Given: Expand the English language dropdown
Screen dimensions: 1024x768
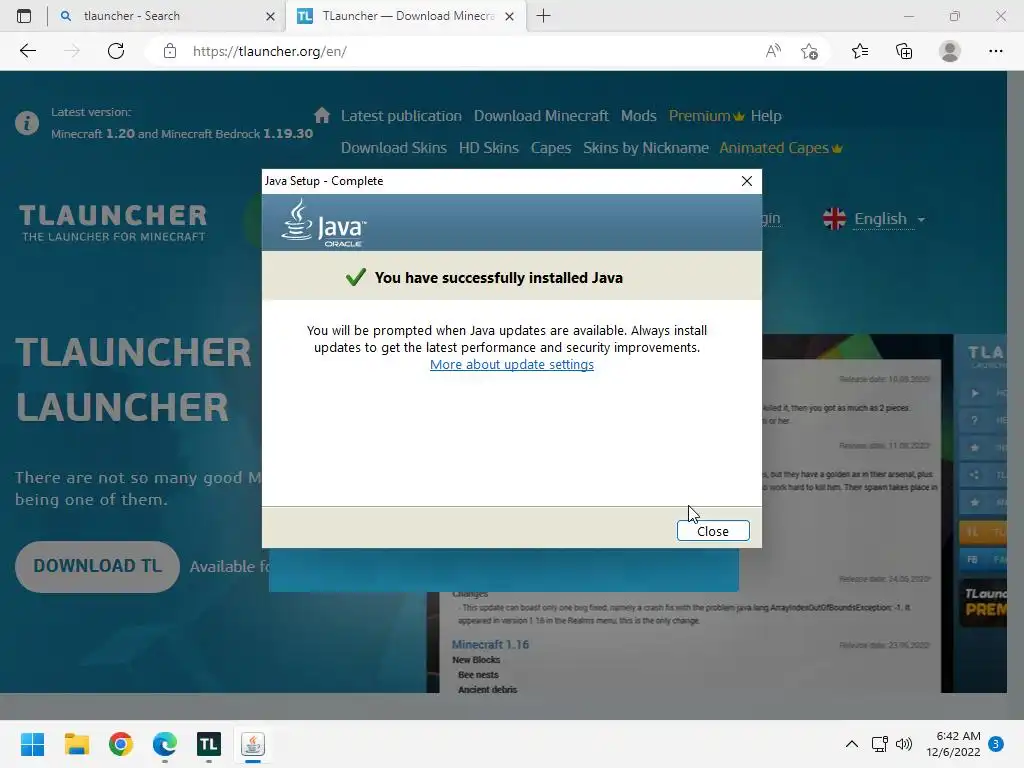Looking at the screenshot, I should point(875,219).
